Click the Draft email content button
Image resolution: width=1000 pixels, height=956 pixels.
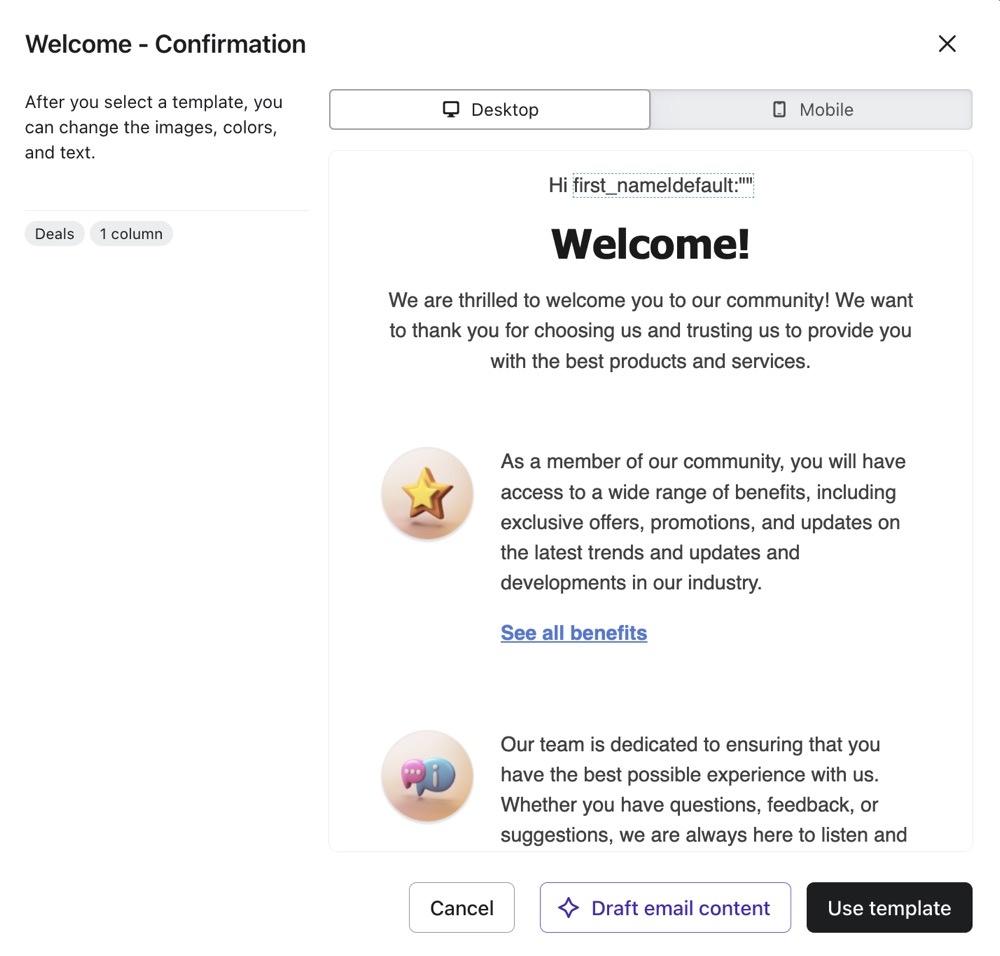(665, 908)
